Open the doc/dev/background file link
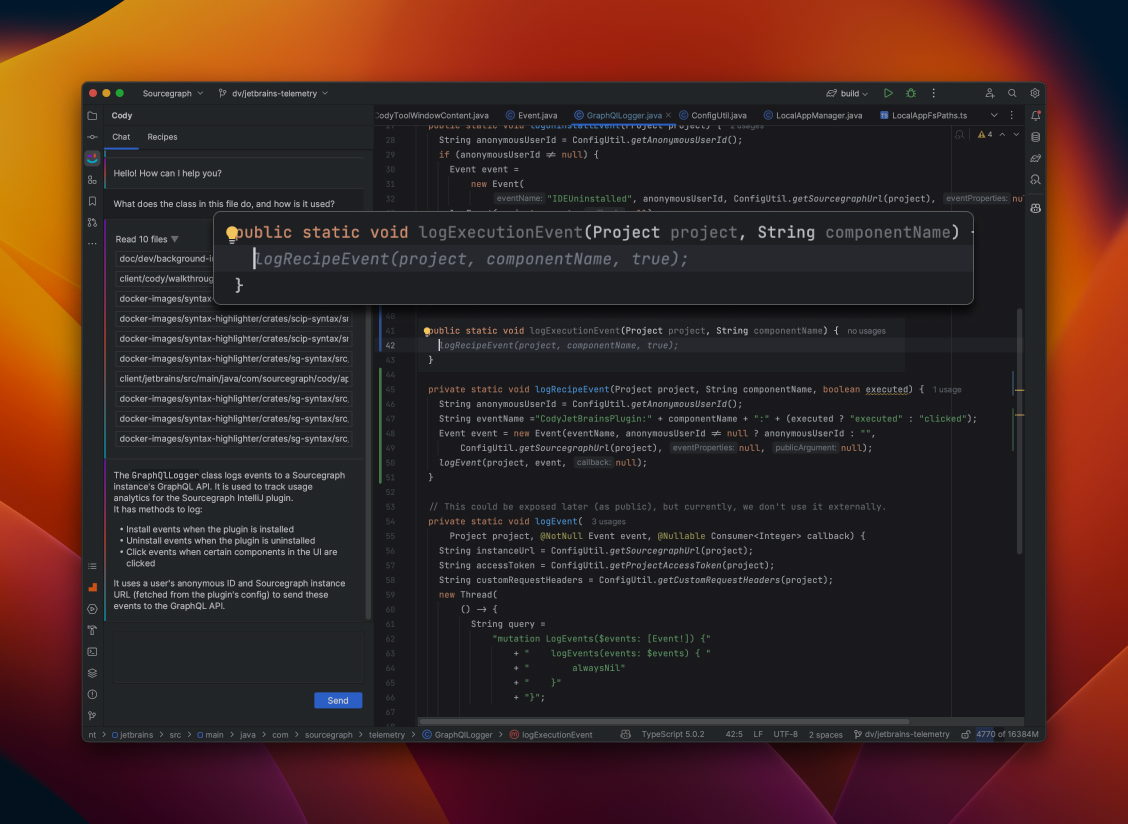 (x=166, y=259)
